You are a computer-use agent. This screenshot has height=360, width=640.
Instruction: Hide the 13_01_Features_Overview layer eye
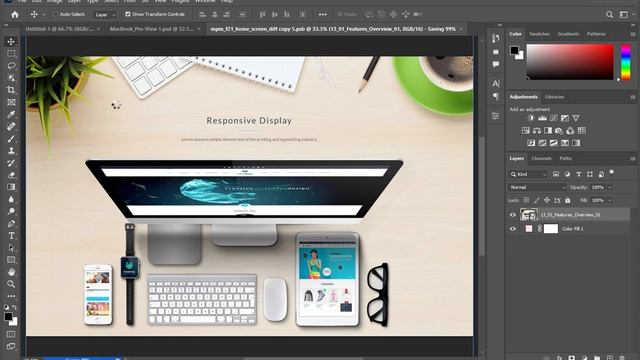click(x=513, y=215)
